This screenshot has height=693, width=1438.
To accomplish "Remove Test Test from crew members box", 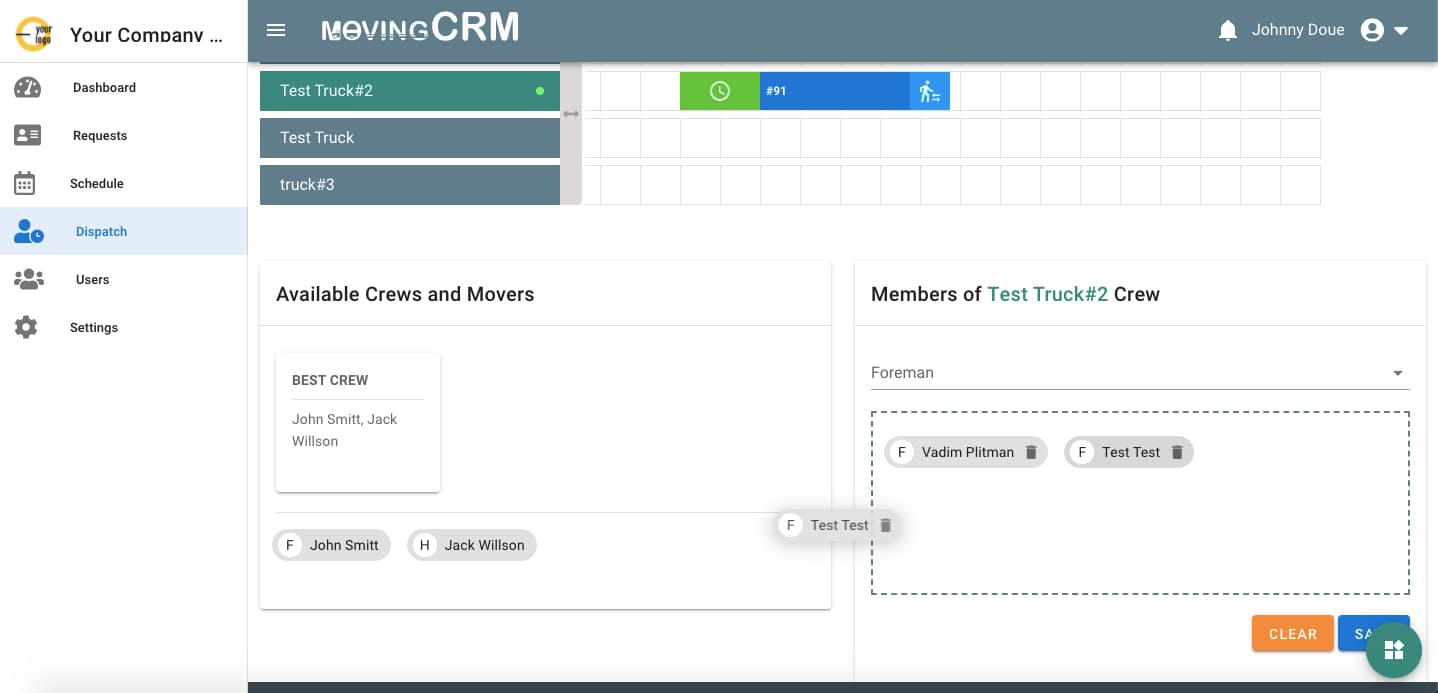I will 1177,452.
